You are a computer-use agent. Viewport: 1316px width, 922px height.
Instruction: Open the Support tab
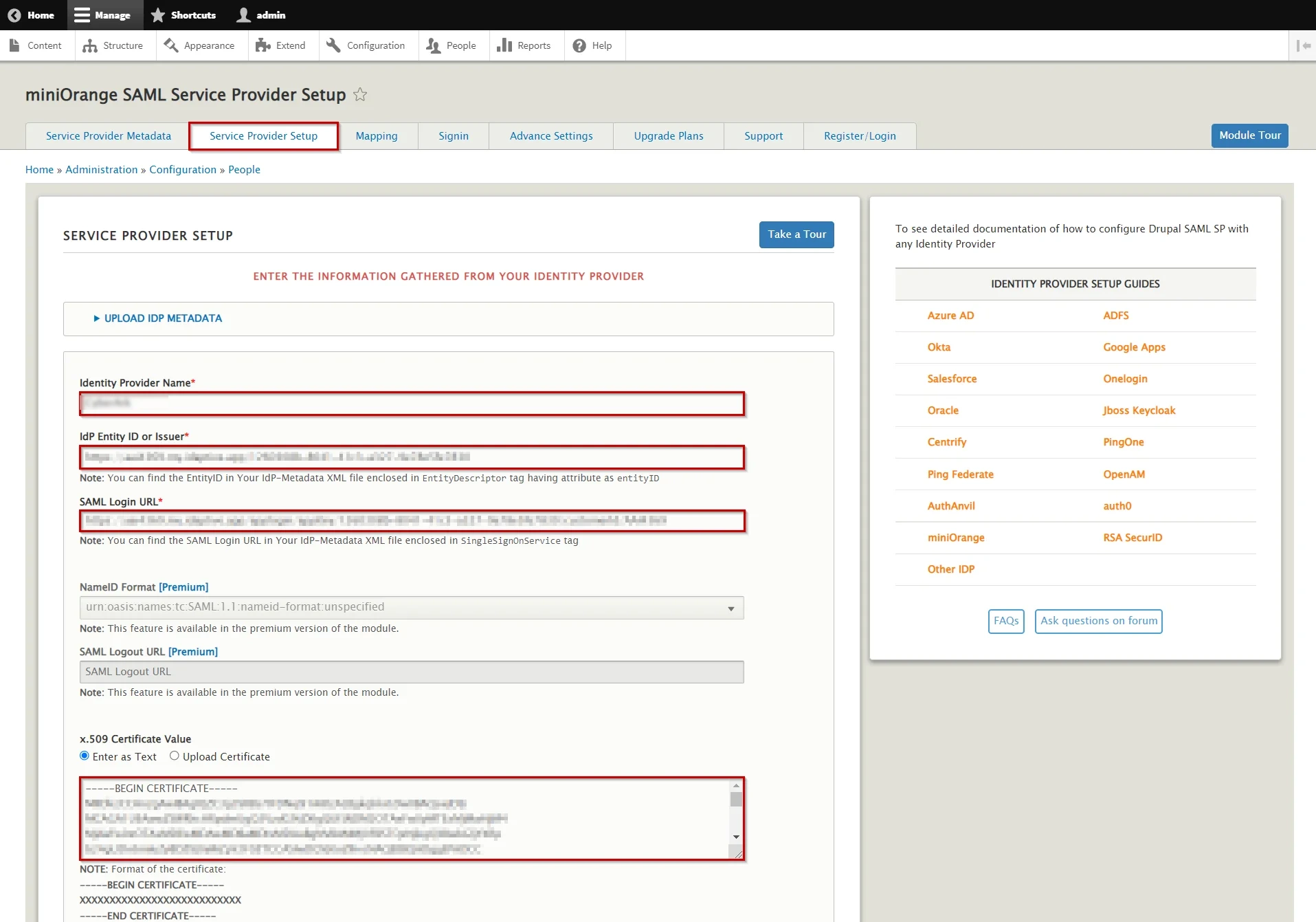763,136
